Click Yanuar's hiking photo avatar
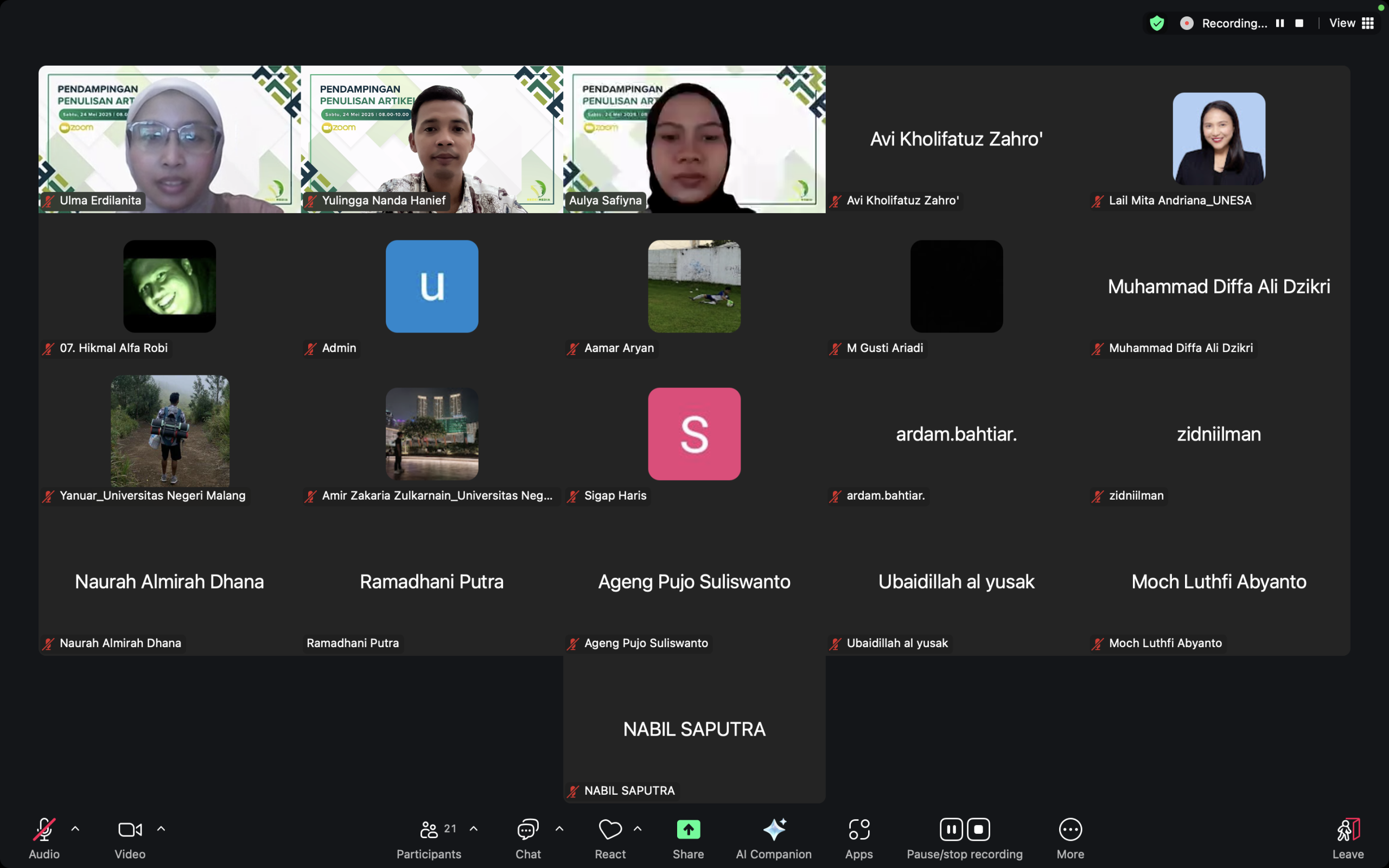The height and width of the screenshot is (868, 1389). [170, 431]
